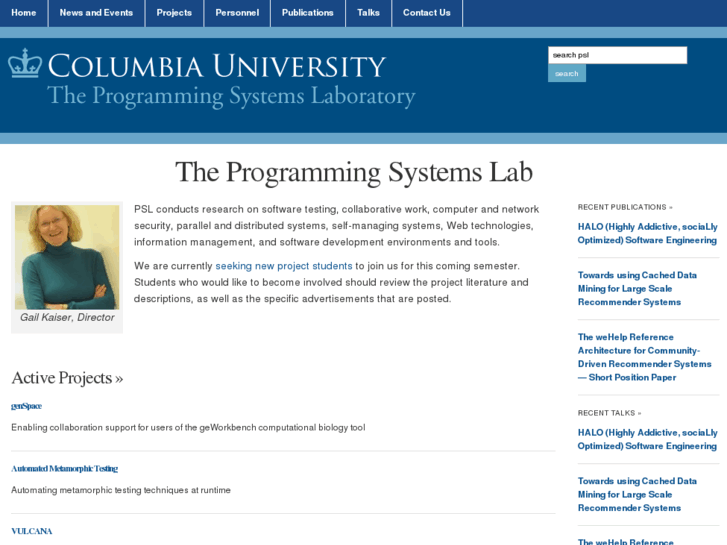
Task: Click The Programming Systems Laboratory subtitle
Action: 231,96
